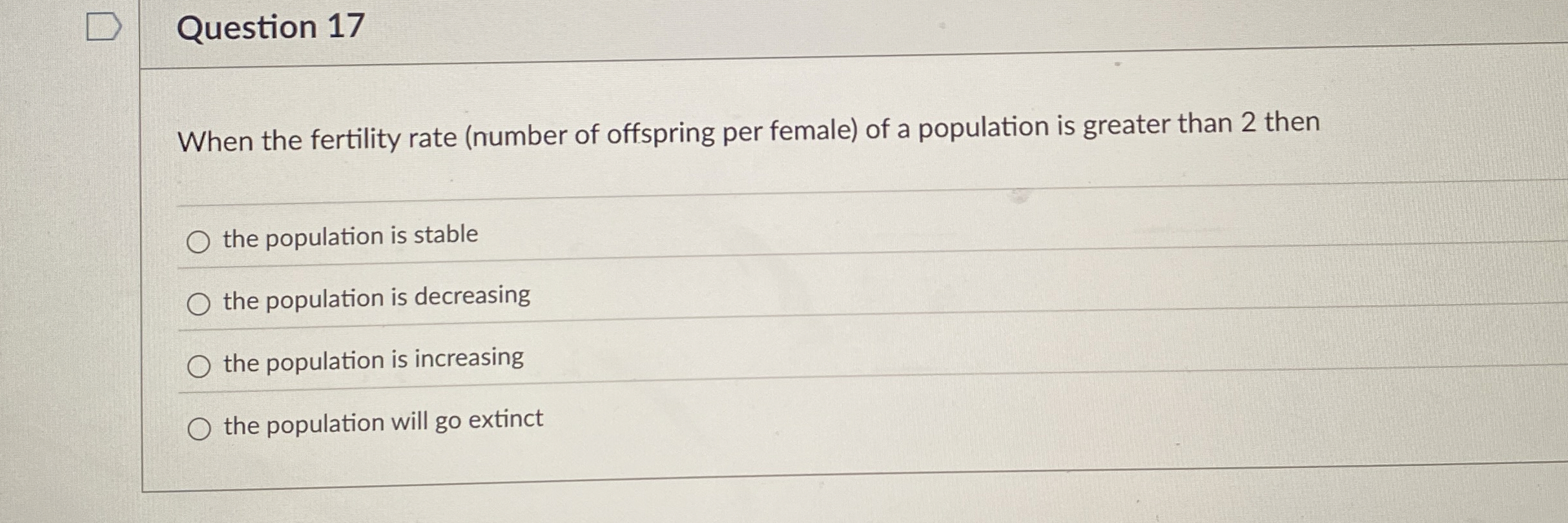
Task: Select the question title row
Action: click(x=271, y=27)
